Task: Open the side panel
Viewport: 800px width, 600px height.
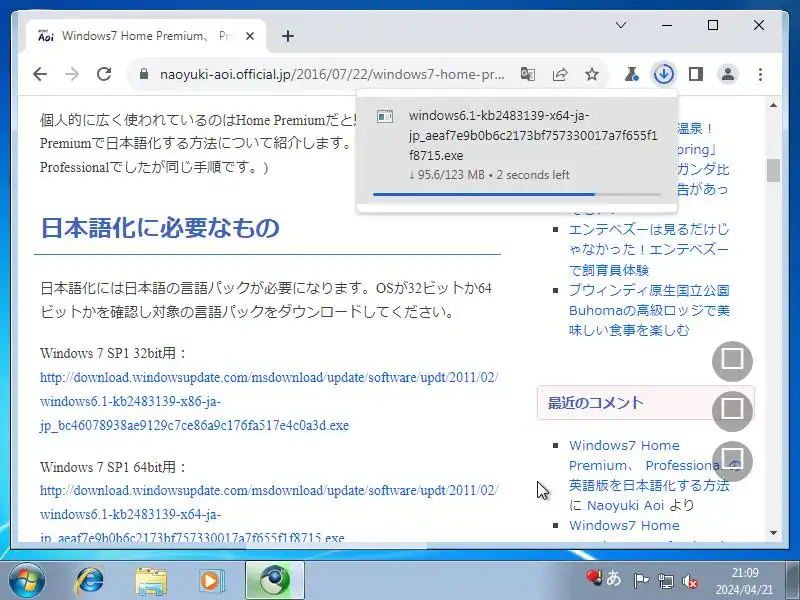Action: pos(696,74)
